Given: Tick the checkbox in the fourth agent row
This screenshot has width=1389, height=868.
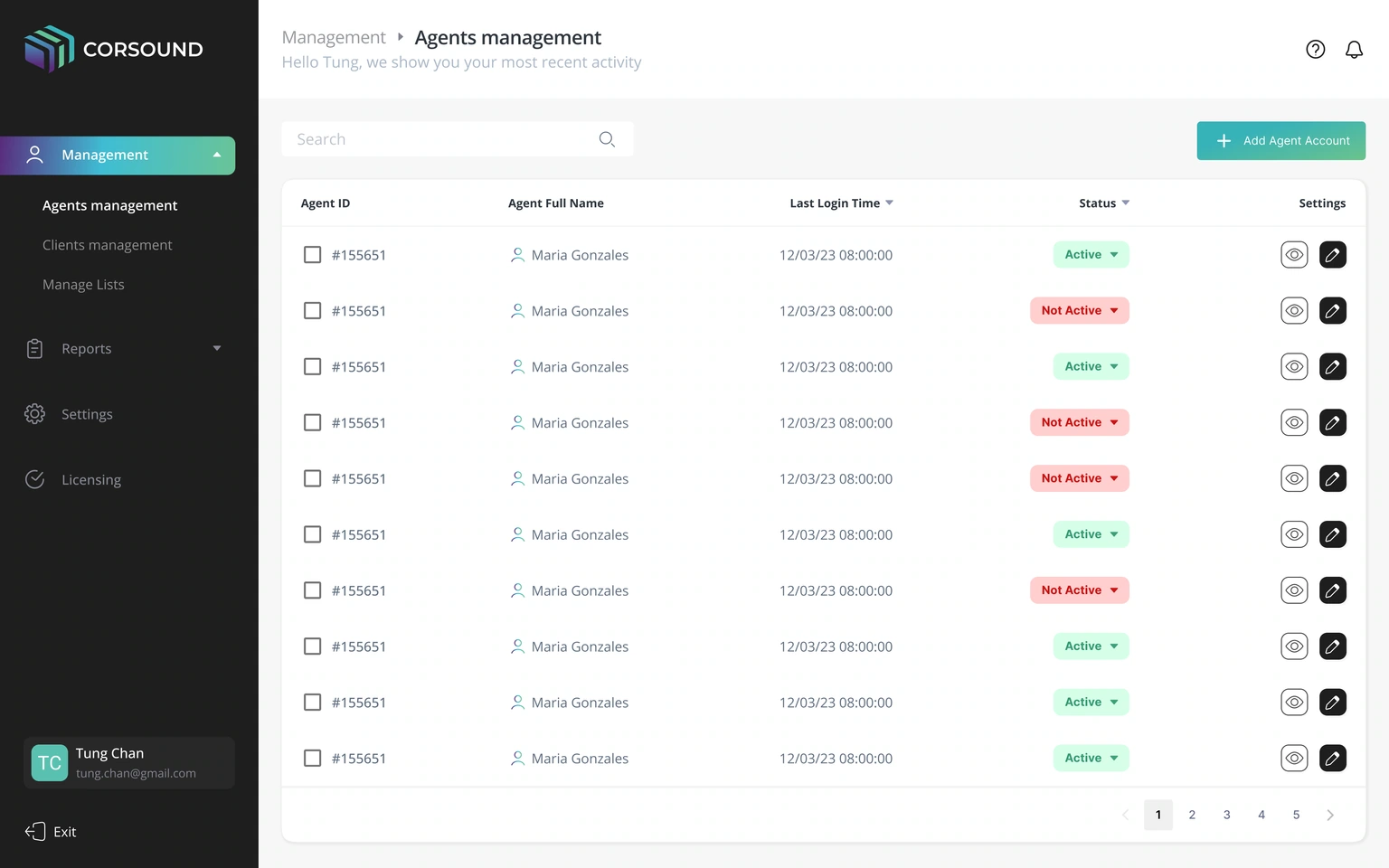Looking at the screenshot, I should click(x=312, y=422).
